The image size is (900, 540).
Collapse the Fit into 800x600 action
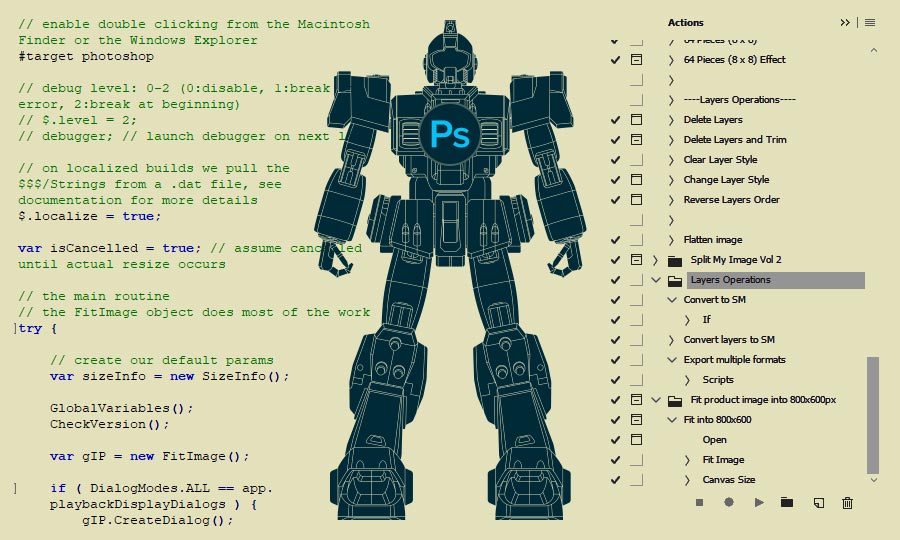tap(672, 419)
